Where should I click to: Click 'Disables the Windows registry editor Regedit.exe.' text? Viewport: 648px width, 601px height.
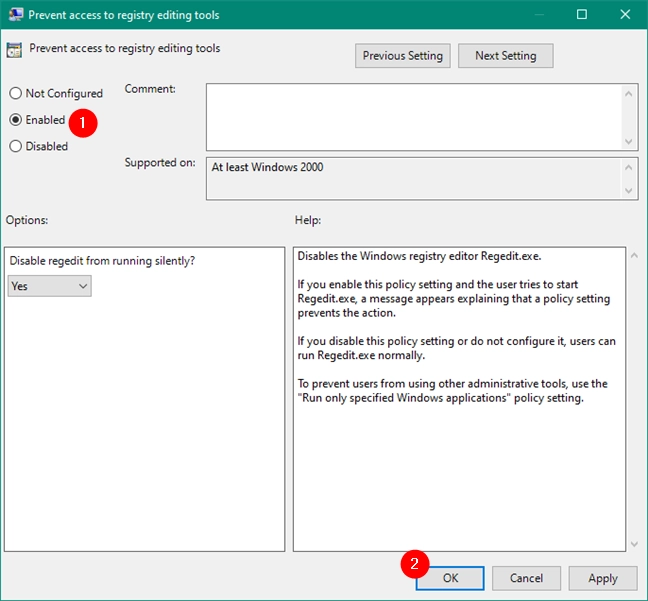[419, 256]
